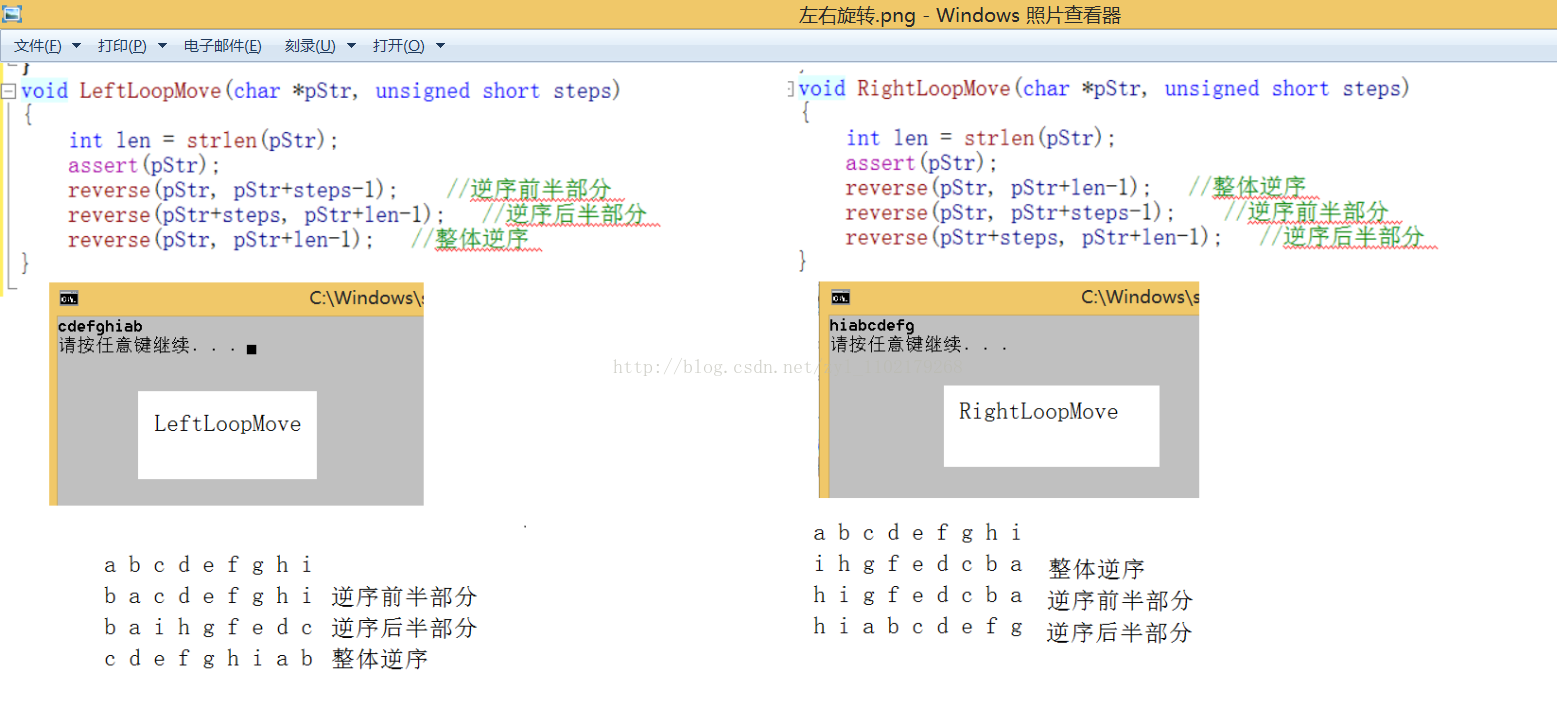Click the //整体逆序 comment in RightLoopMove code

click(1248, 187)
